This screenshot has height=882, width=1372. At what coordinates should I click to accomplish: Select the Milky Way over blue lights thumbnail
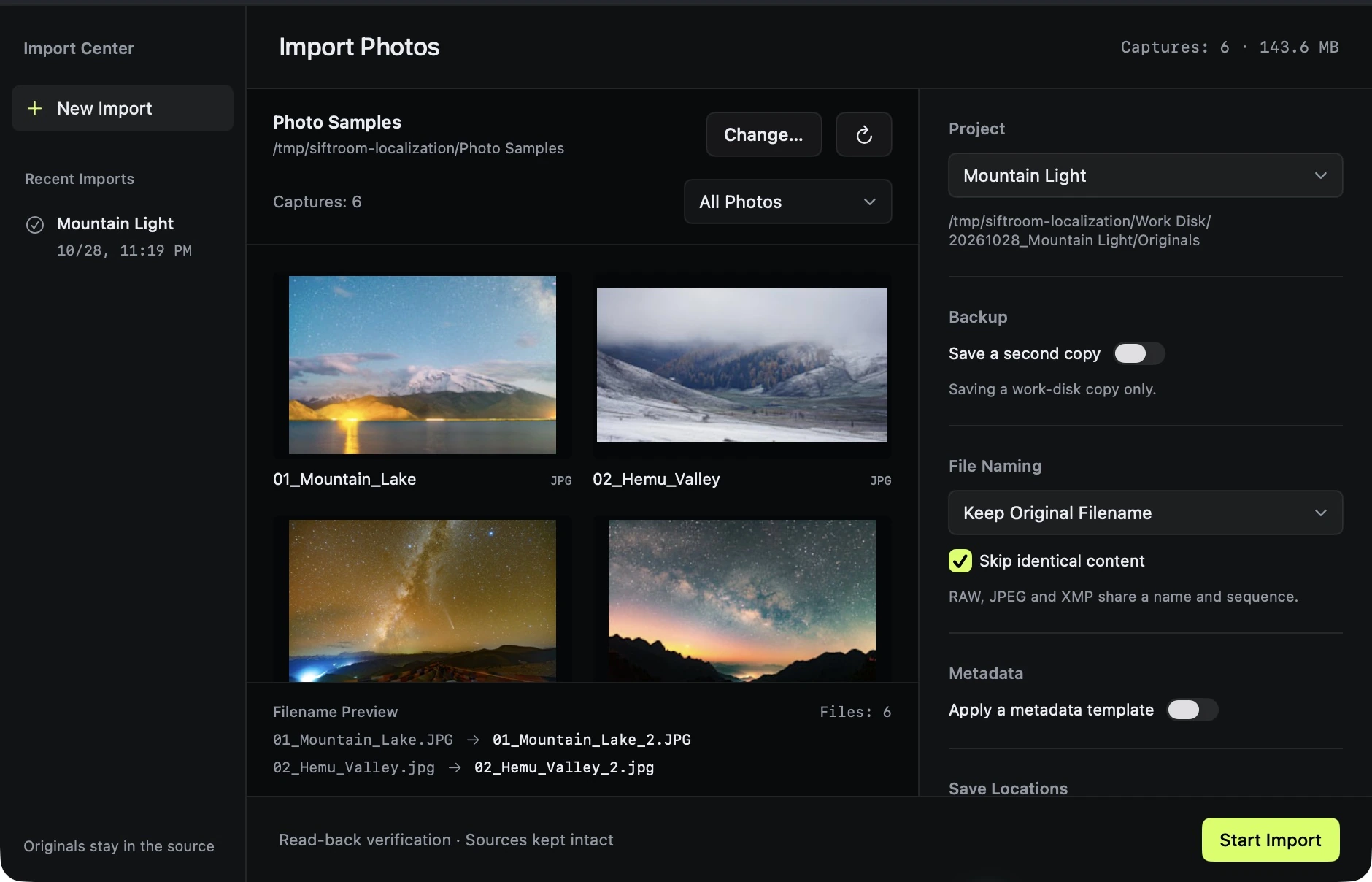coord(423,600)
